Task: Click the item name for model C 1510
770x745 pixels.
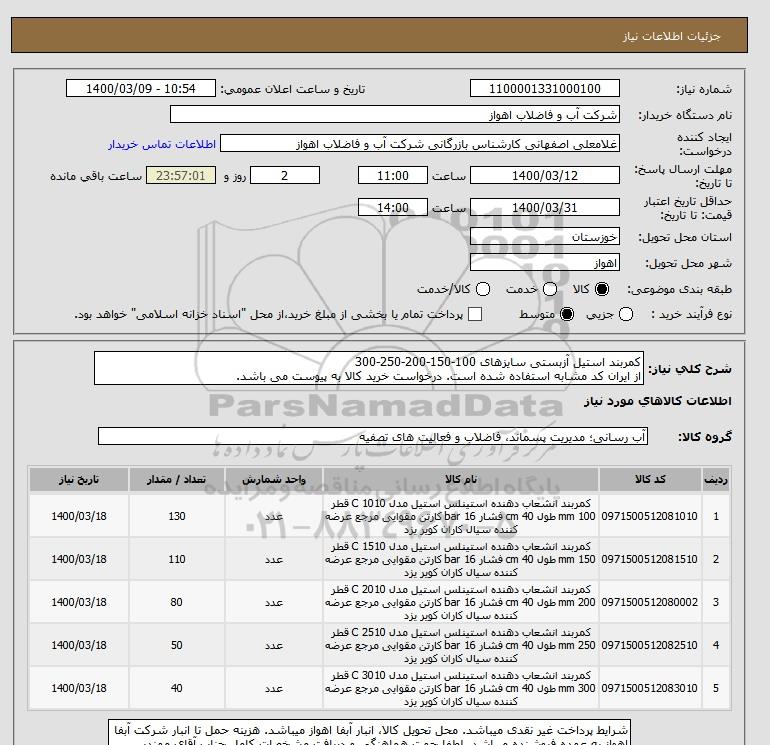Action: pos(460,559)
